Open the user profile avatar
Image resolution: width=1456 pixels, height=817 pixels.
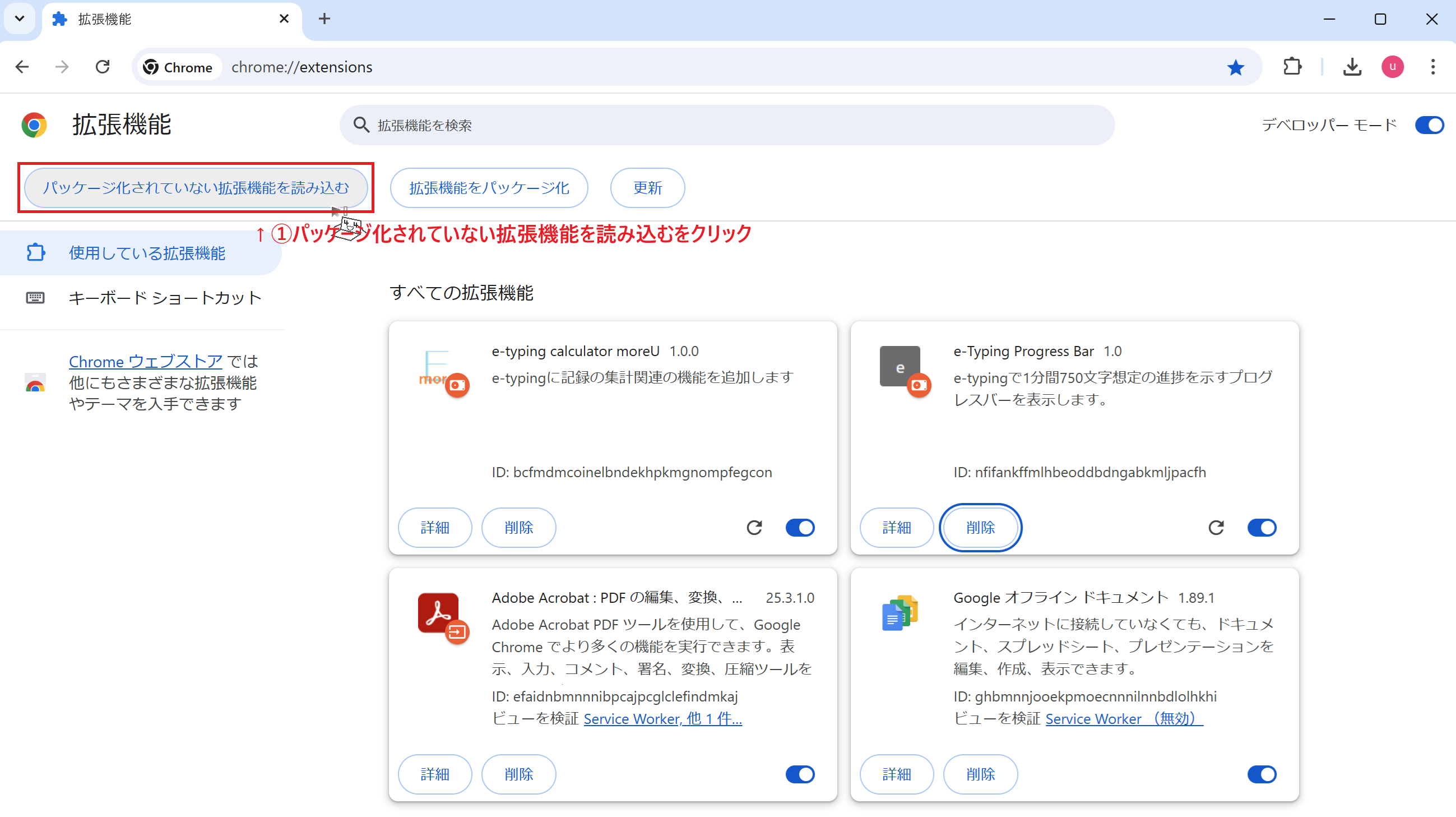click(1393, 67)
